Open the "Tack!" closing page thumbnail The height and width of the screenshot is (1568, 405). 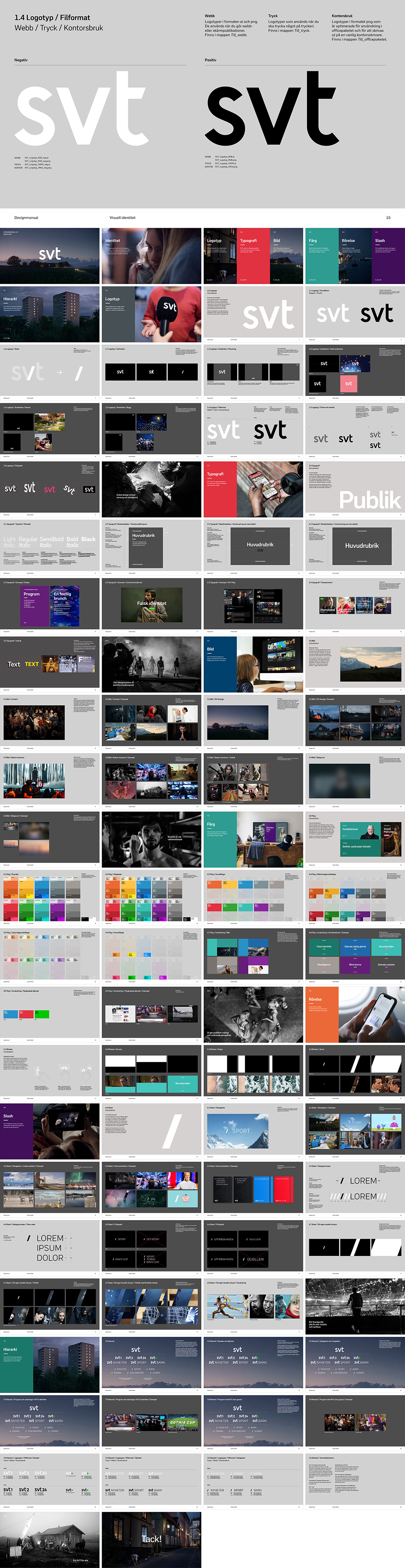click(x=151, y=1540)
